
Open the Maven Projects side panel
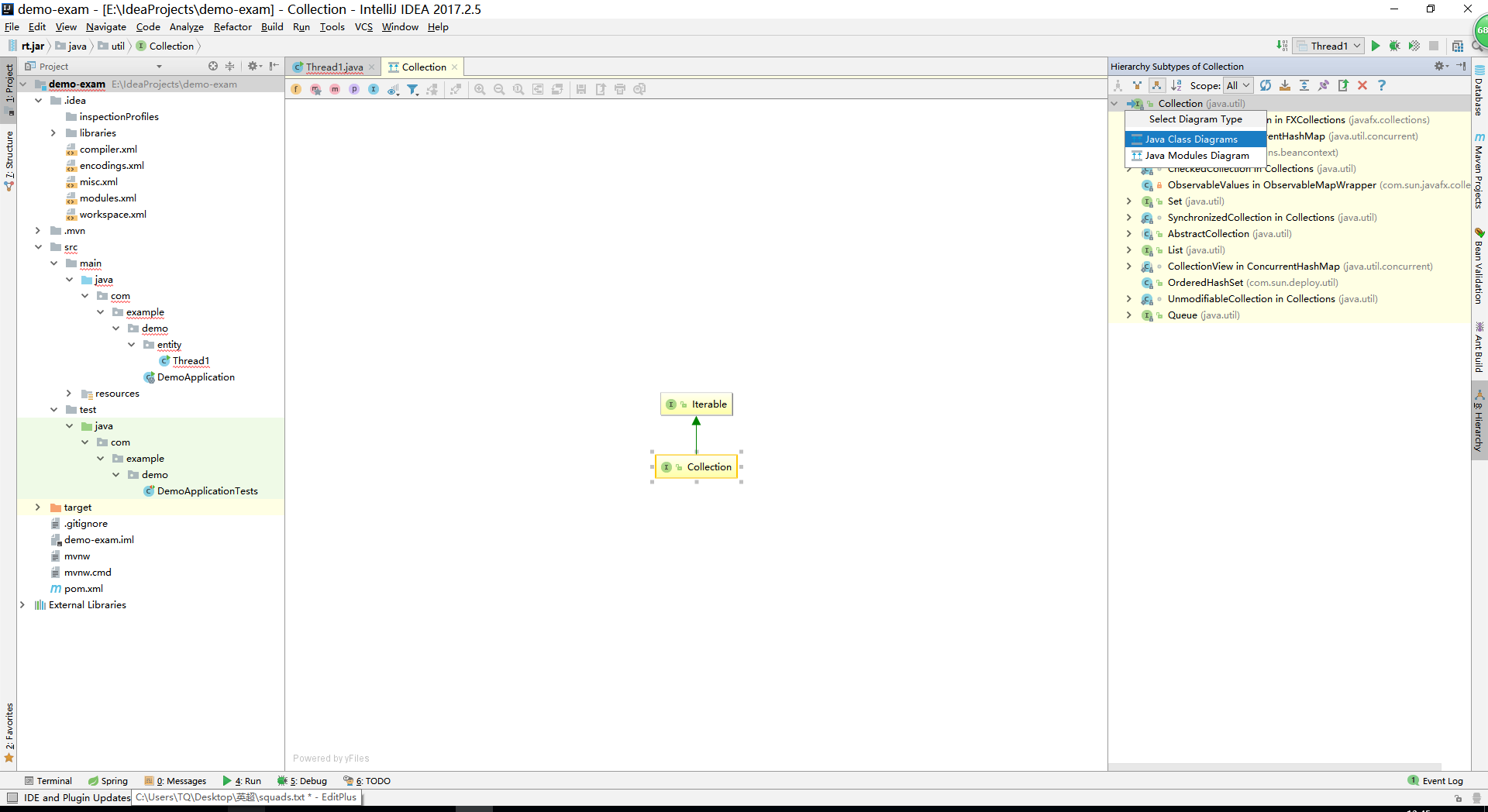point(1479,172)
